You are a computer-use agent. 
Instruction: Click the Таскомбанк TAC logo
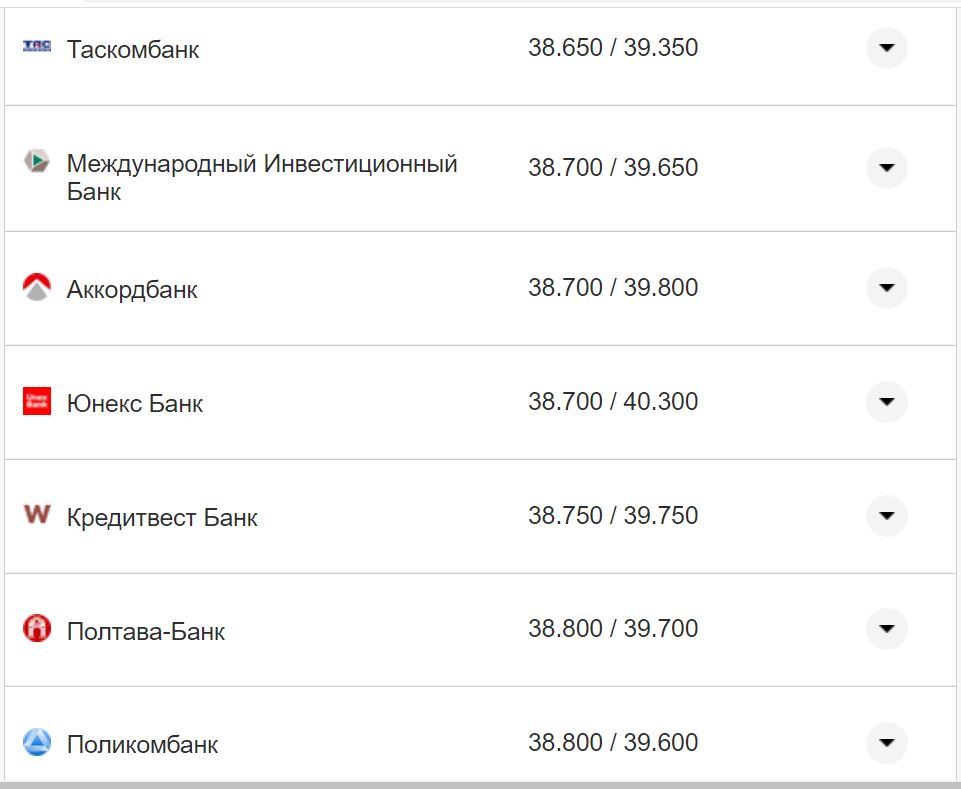[x=35, y=46]
